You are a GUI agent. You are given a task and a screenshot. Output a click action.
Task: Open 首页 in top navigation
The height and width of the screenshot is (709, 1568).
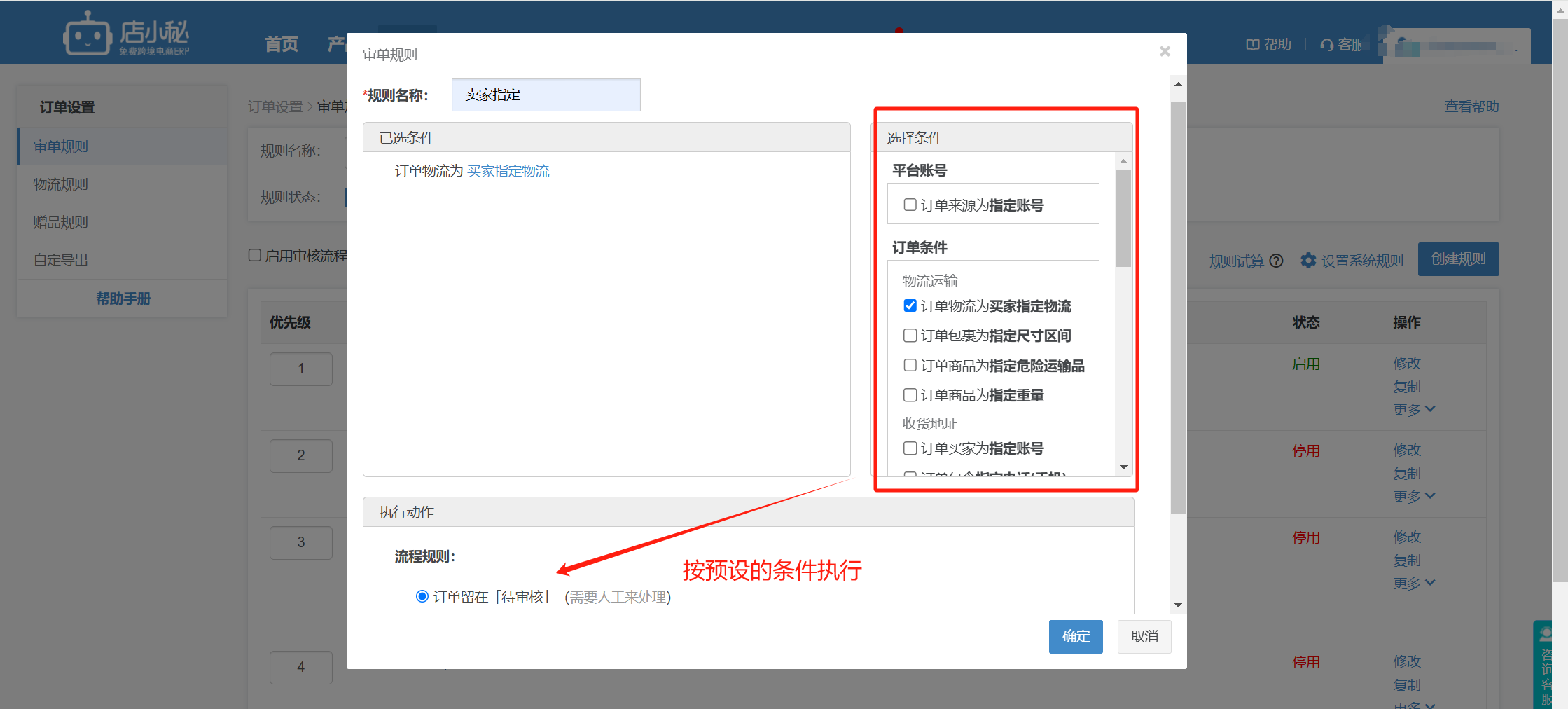click(282, 44)
